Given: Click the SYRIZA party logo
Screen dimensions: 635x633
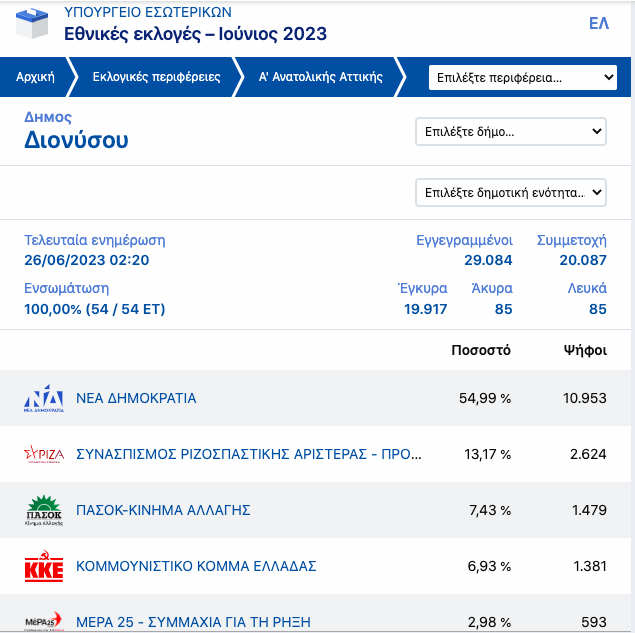Looking at the screenshot, I should 44,454.
